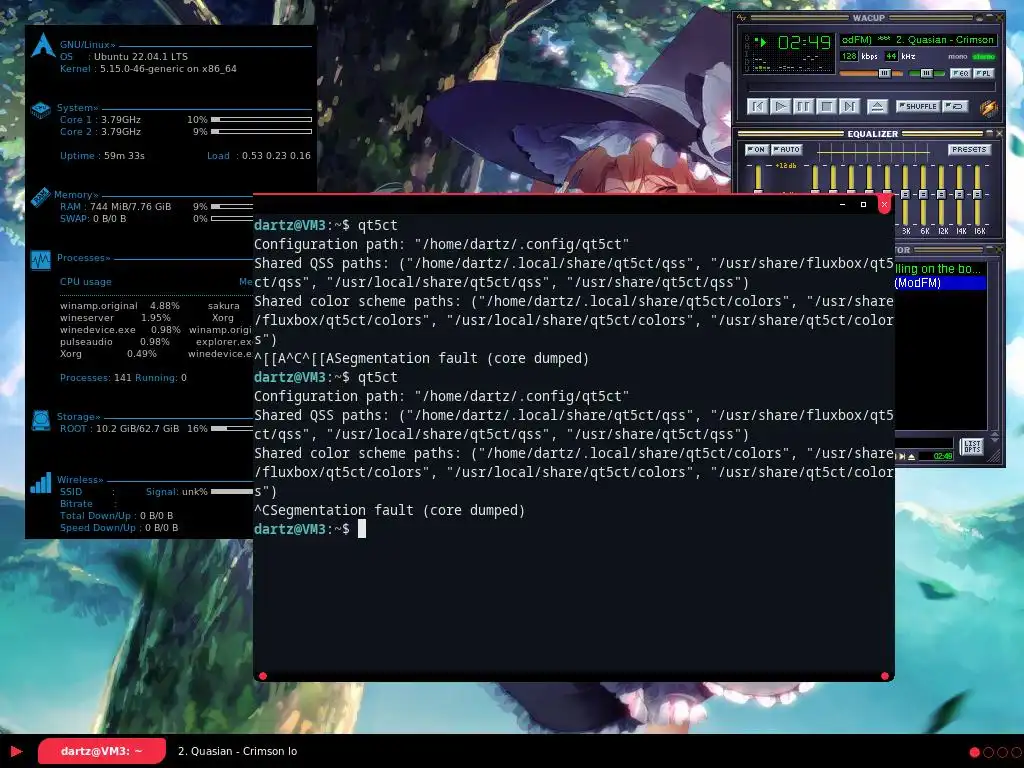Click the 16K equalizer band slider
The image size is (1024, 768).
coord(978,195)
